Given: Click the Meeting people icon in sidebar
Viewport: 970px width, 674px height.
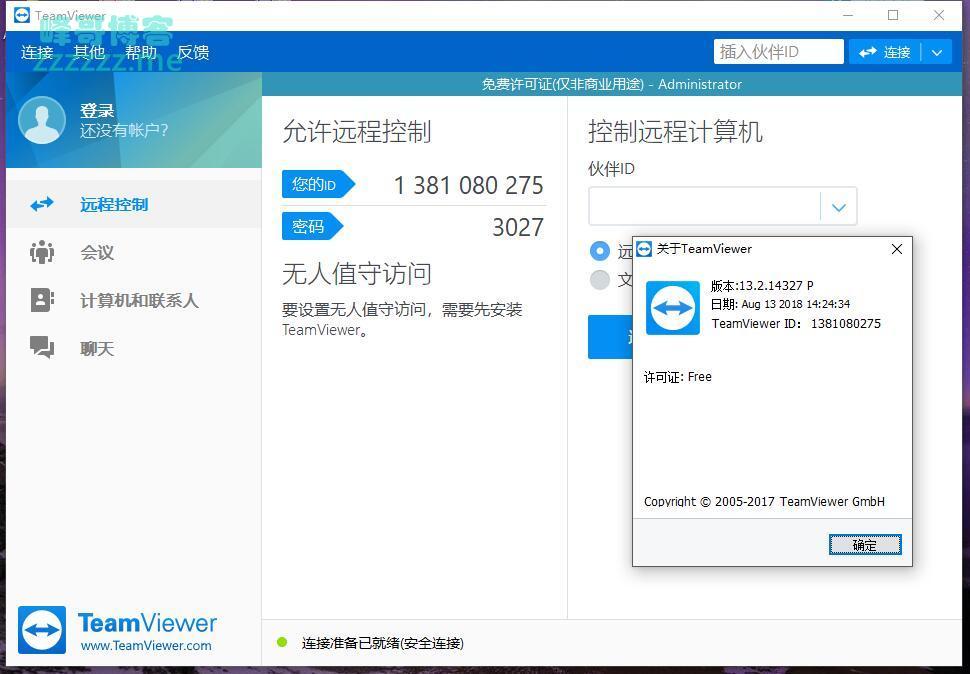Looking at the screenshot, I should pos(42,252).
